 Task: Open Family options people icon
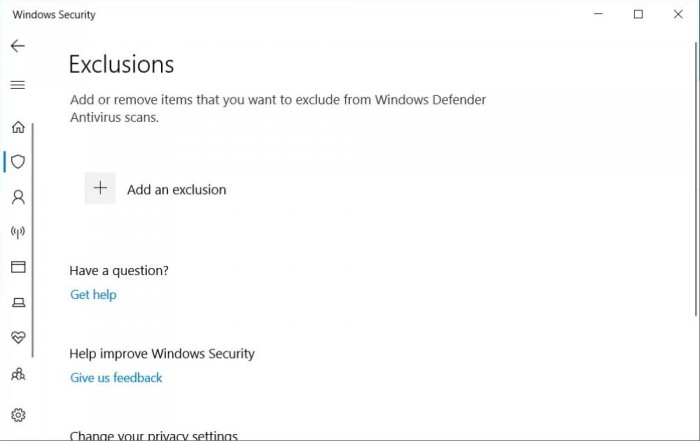[17, 374]
